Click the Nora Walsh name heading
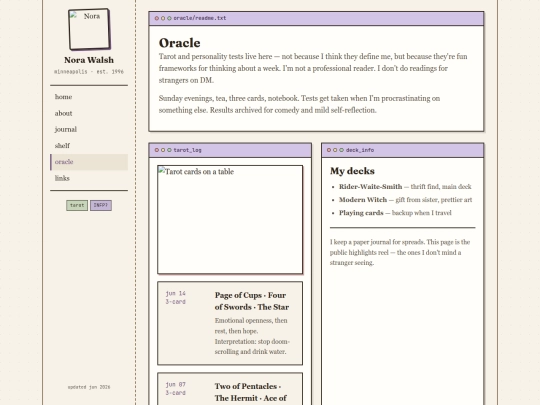540x405 pixels. (x=89, y=60)
